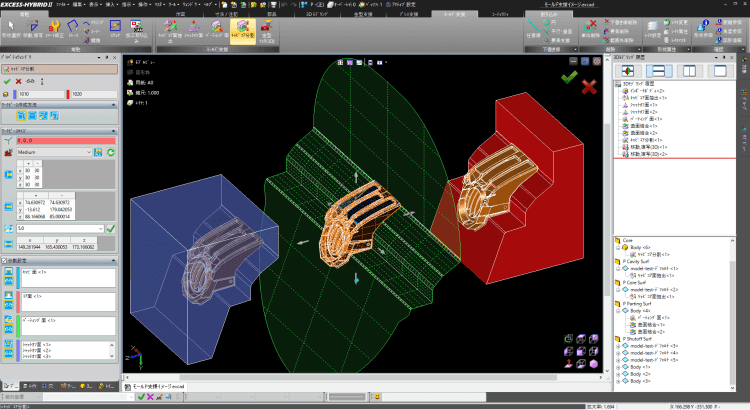The height and width of the screenshot is (410, 750).
Task: Click the sketch pencil tool icon
Action: (x=115, y=28)
